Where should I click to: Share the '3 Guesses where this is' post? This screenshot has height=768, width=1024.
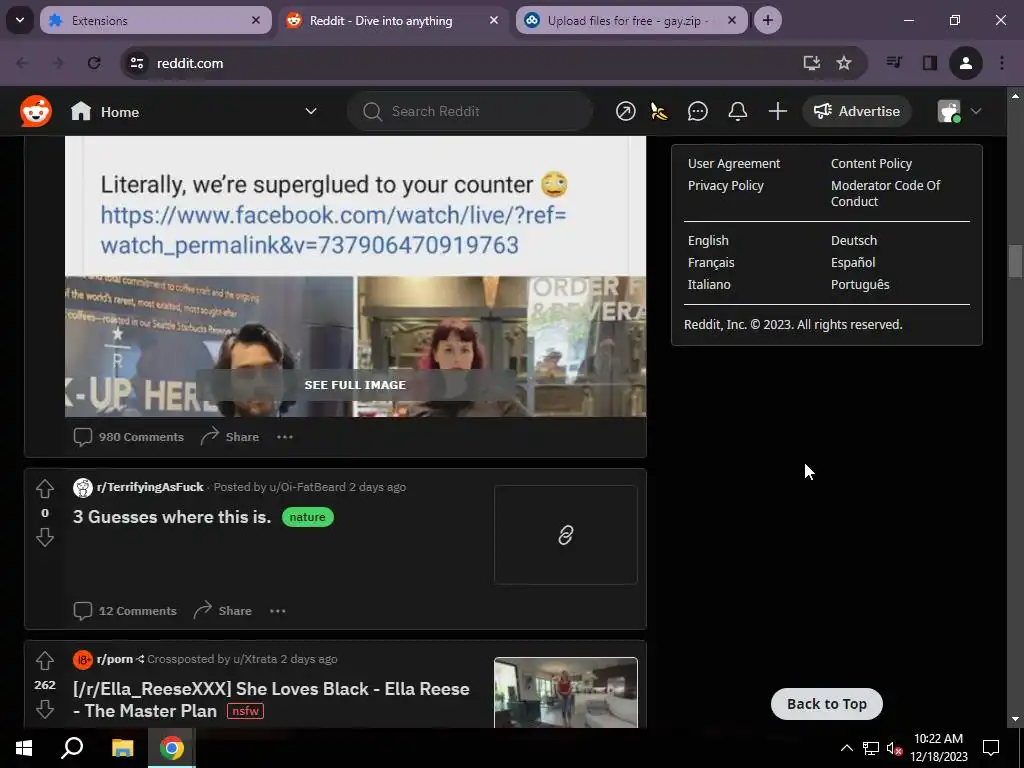(x=223, y=611)
